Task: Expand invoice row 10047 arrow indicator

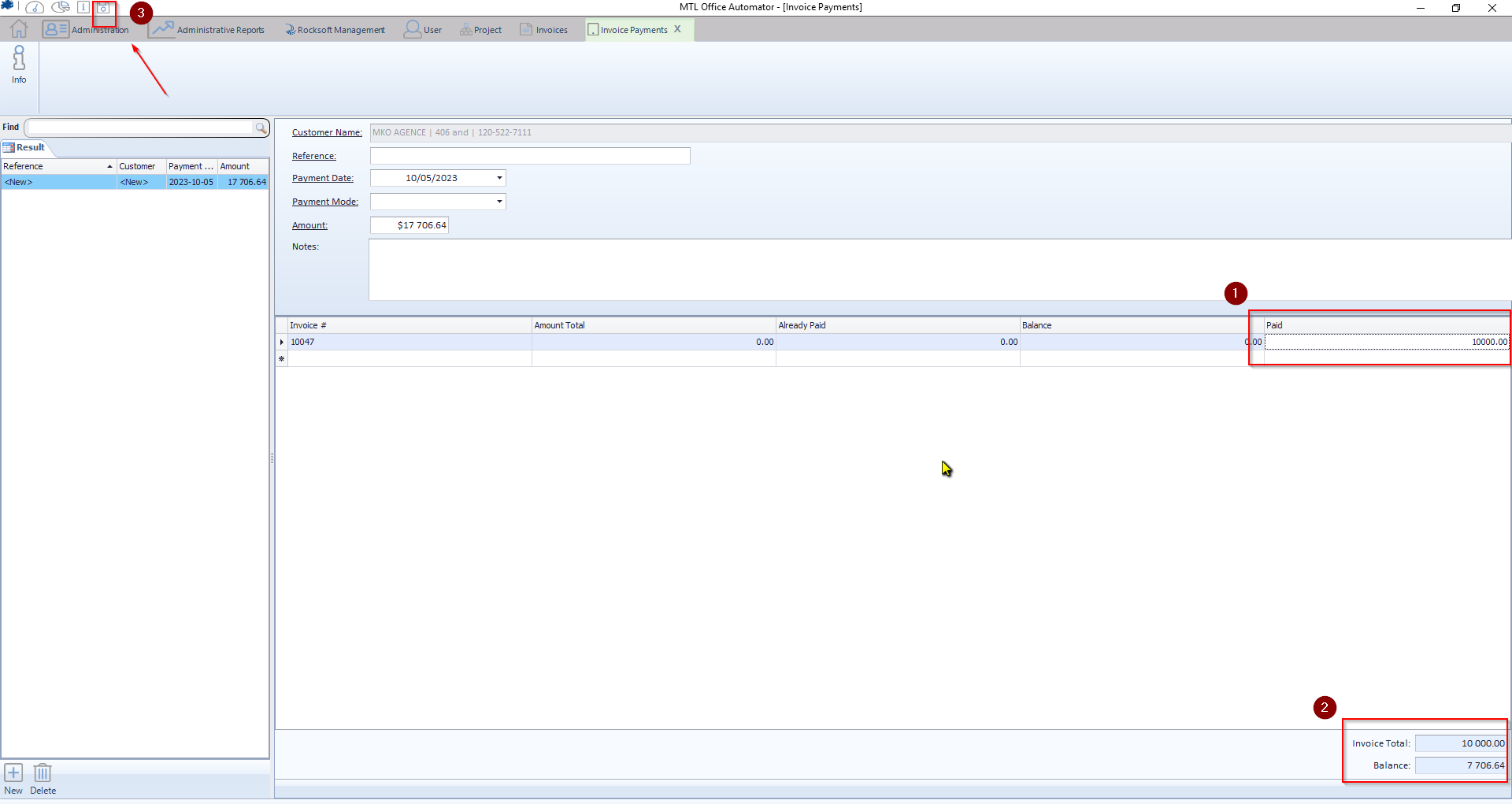Action: coord(282,343)
